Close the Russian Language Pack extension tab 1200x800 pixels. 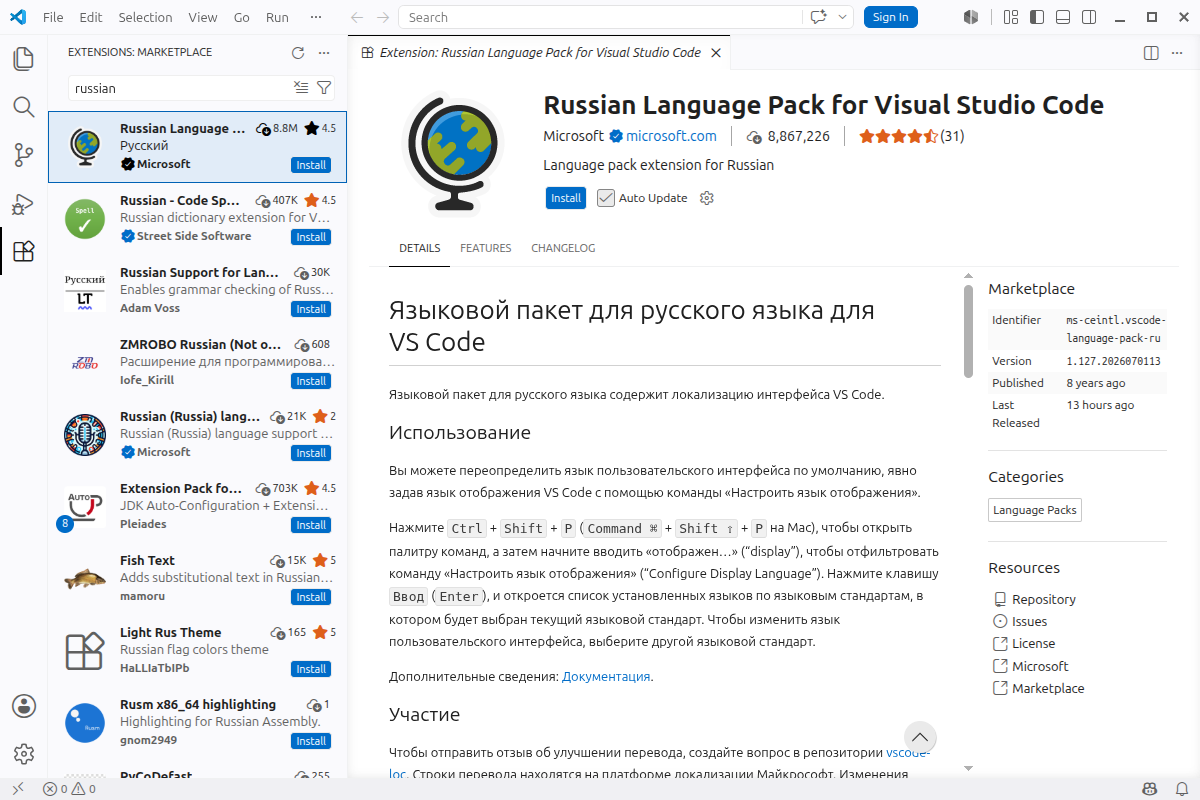(715, 53)
